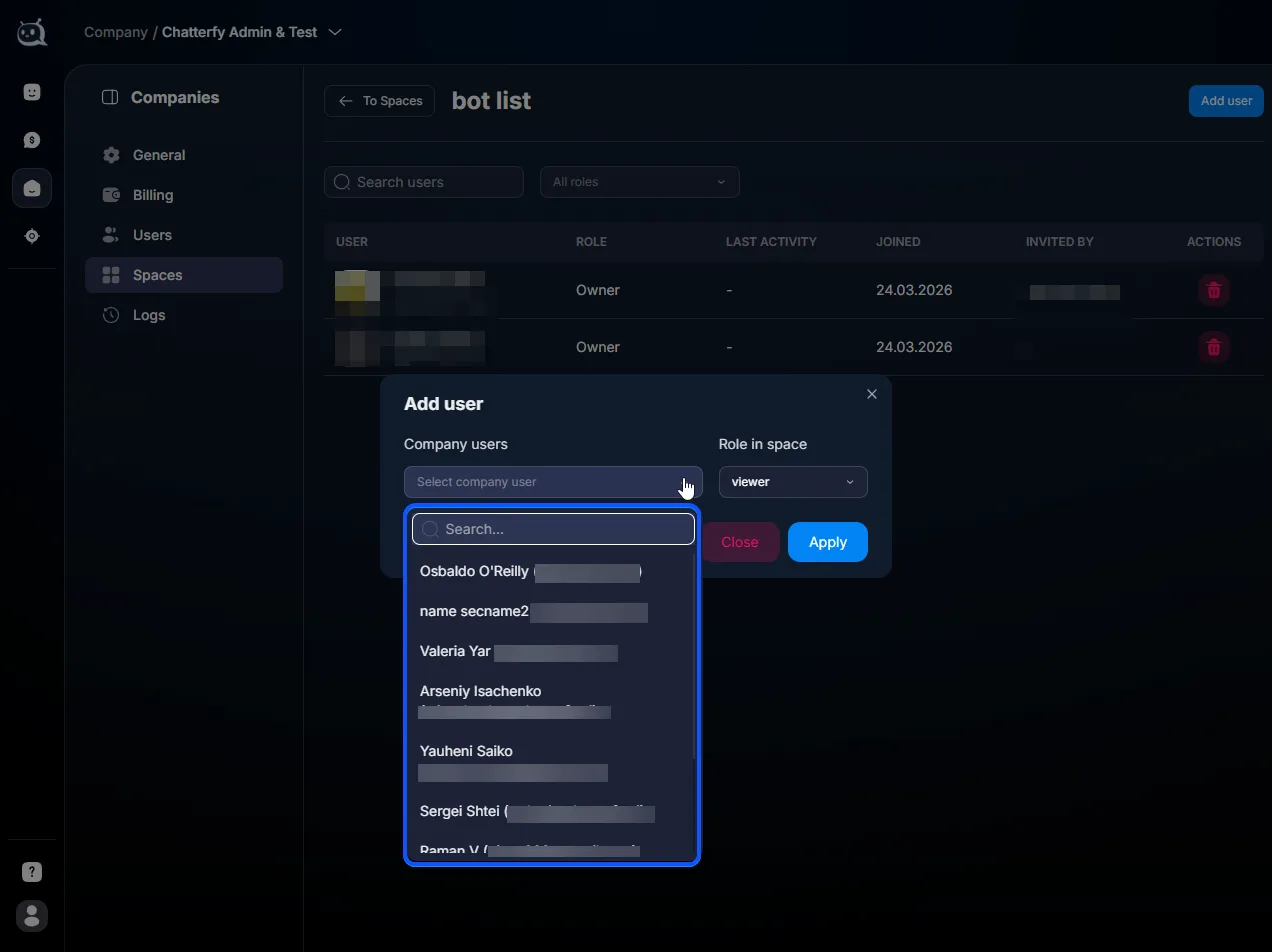Click the grid icon next to Spaces
The height and width of the screenshot is (952, 1272).
click(x=111, y=275)
